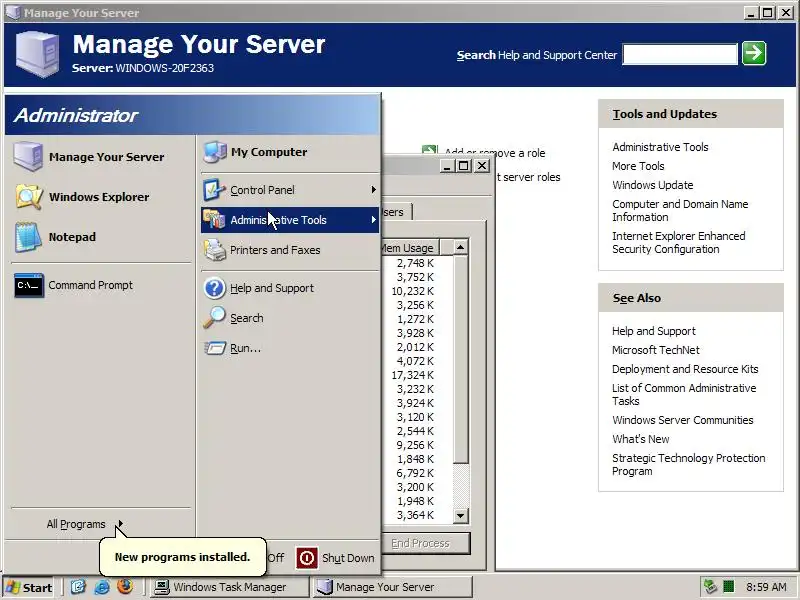
Task: Select the 1,272 K memory usage row
Action: tap(413, 319)
